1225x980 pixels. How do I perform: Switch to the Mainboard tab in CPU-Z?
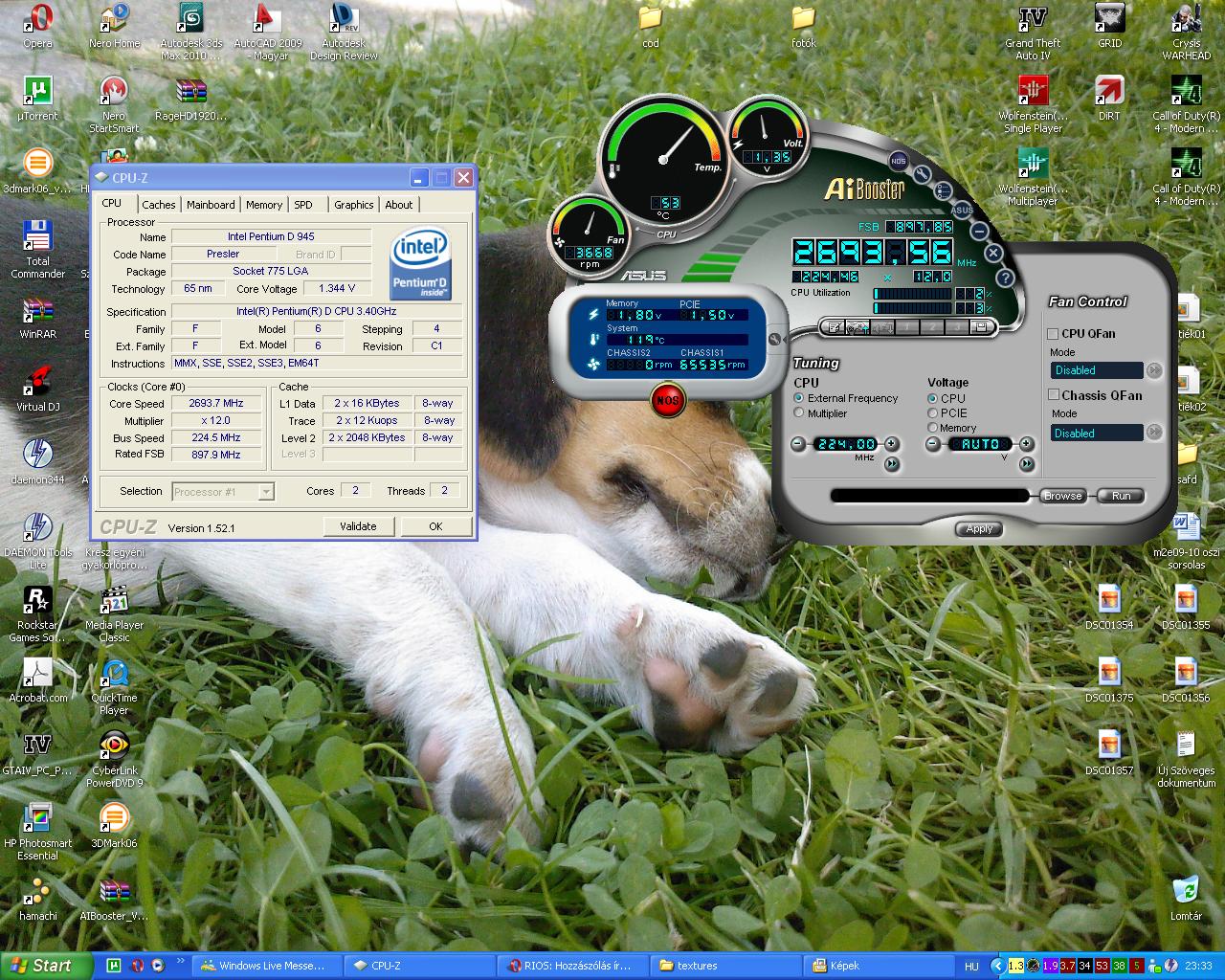pos(211,205)
